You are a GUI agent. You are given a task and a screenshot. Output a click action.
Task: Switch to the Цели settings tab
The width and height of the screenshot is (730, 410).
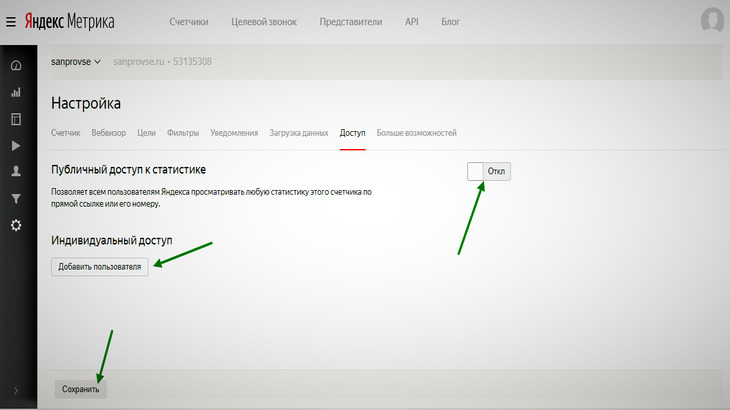coord(146,133)
